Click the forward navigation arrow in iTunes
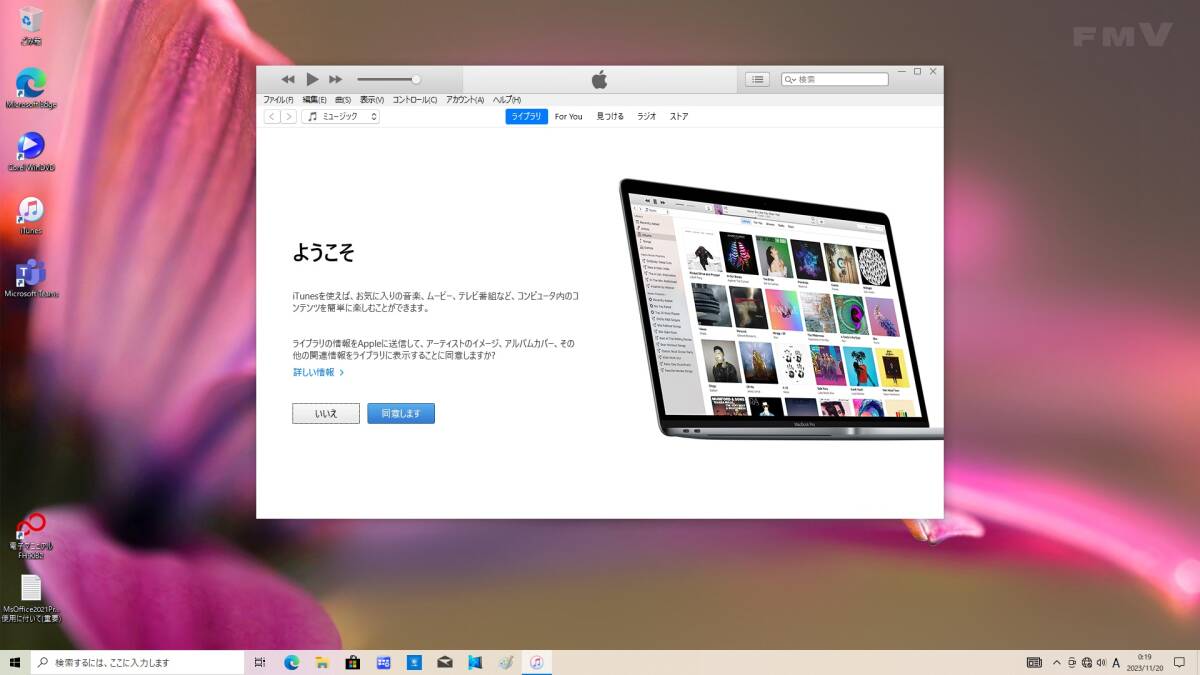 click(289, 117)
